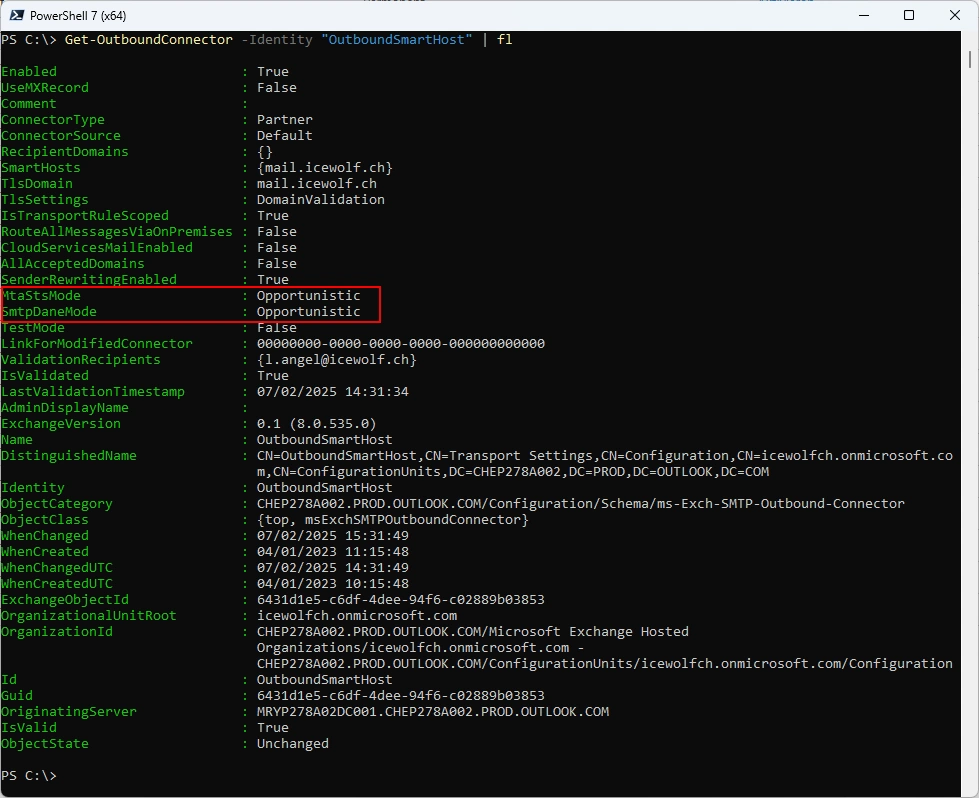Click the TlsSettings DomainValidation value
This screenshot has width=979, height=798.
point(320,200)
